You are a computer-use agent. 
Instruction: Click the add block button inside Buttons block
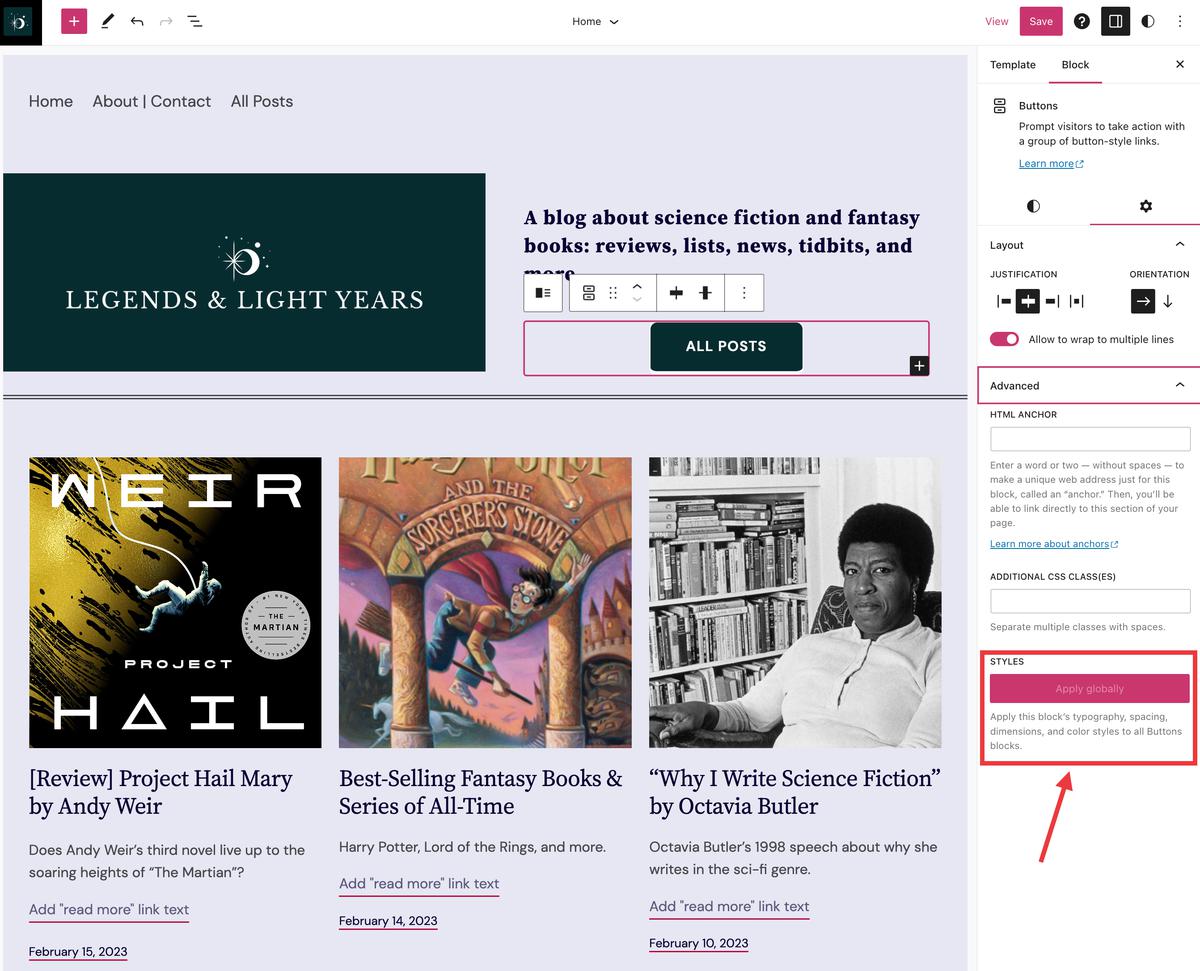coord(919,366)
